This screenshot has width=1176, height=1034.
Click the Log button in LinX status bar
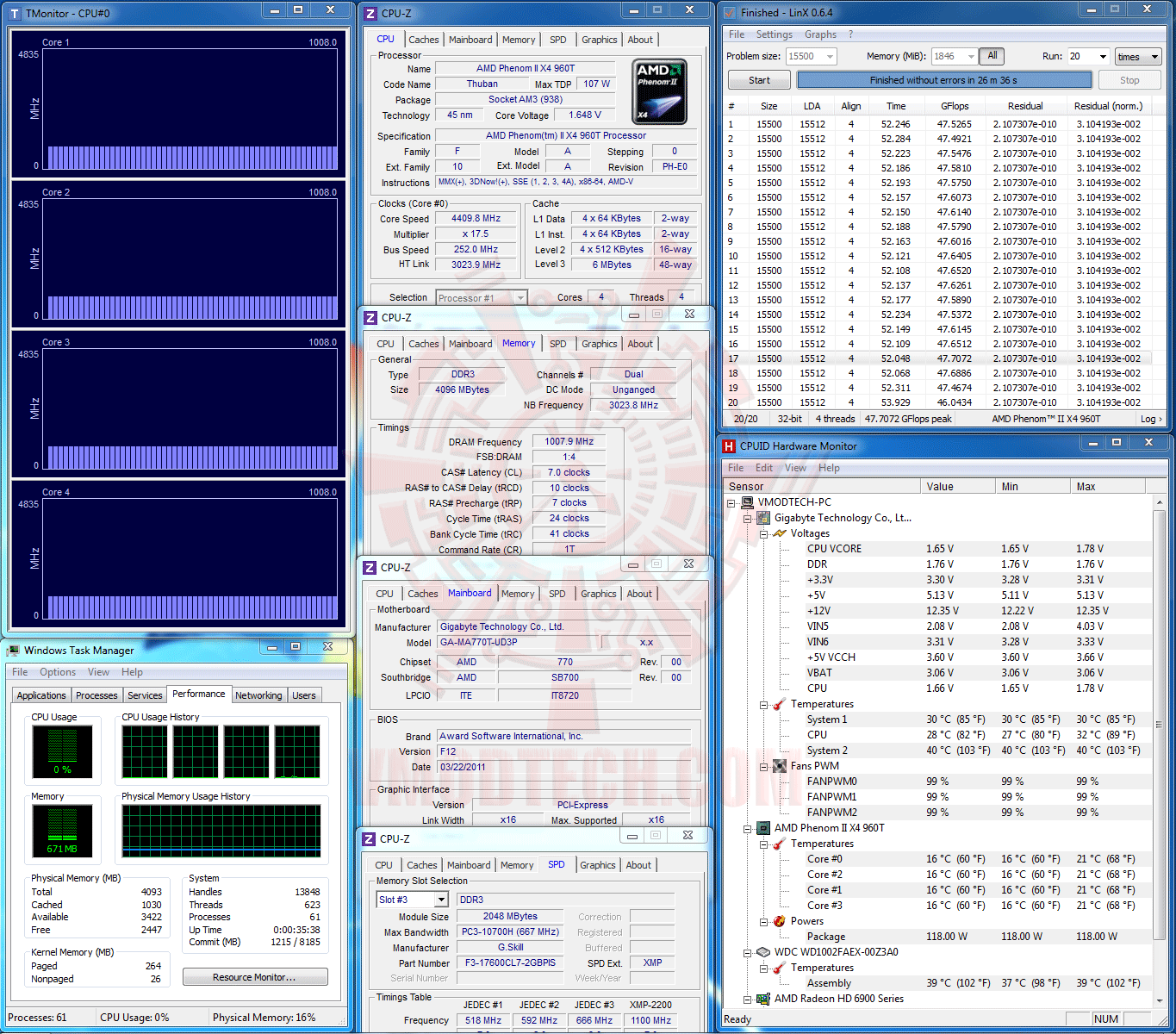pyautogui.click(x=1151, y=419)
